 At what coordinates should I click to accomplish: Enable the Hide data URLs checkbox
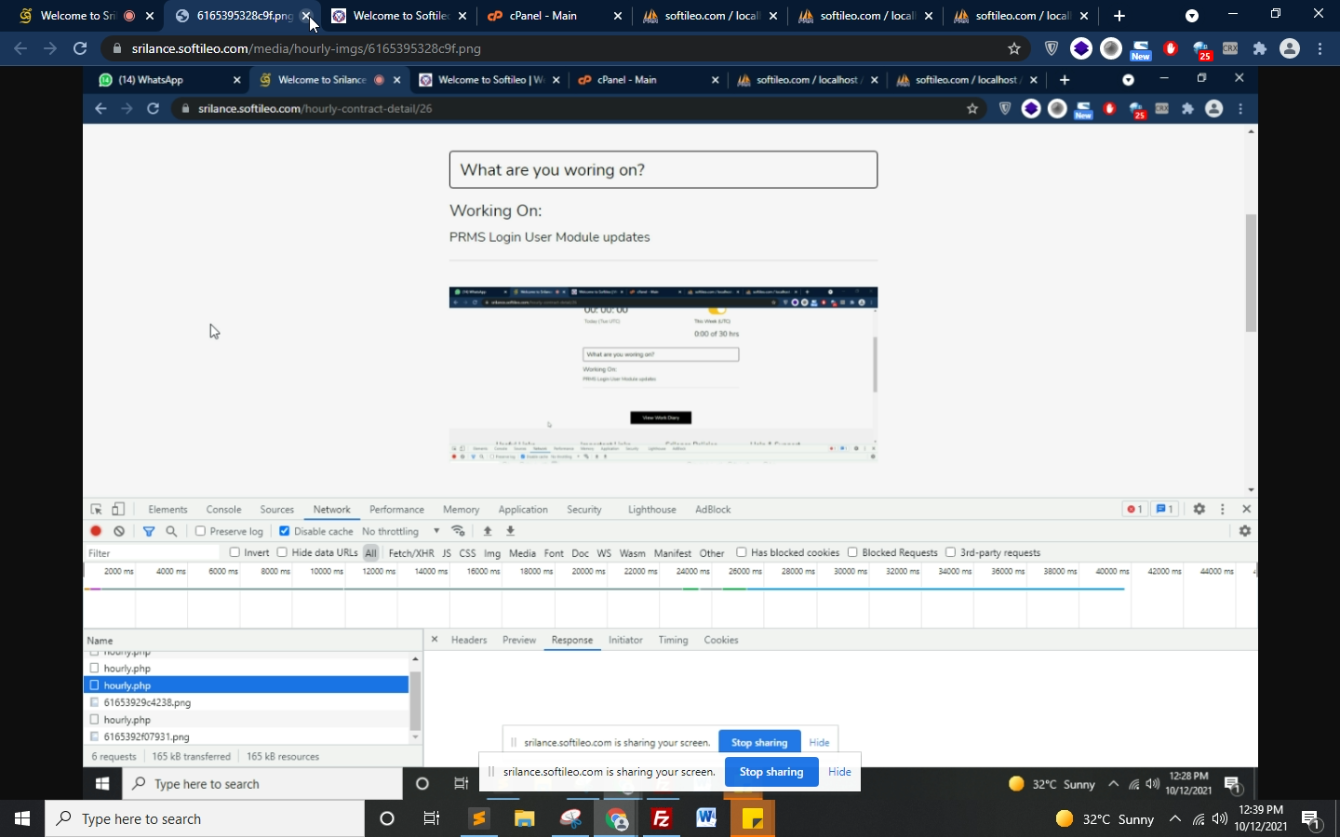click(x=282, y=552)
